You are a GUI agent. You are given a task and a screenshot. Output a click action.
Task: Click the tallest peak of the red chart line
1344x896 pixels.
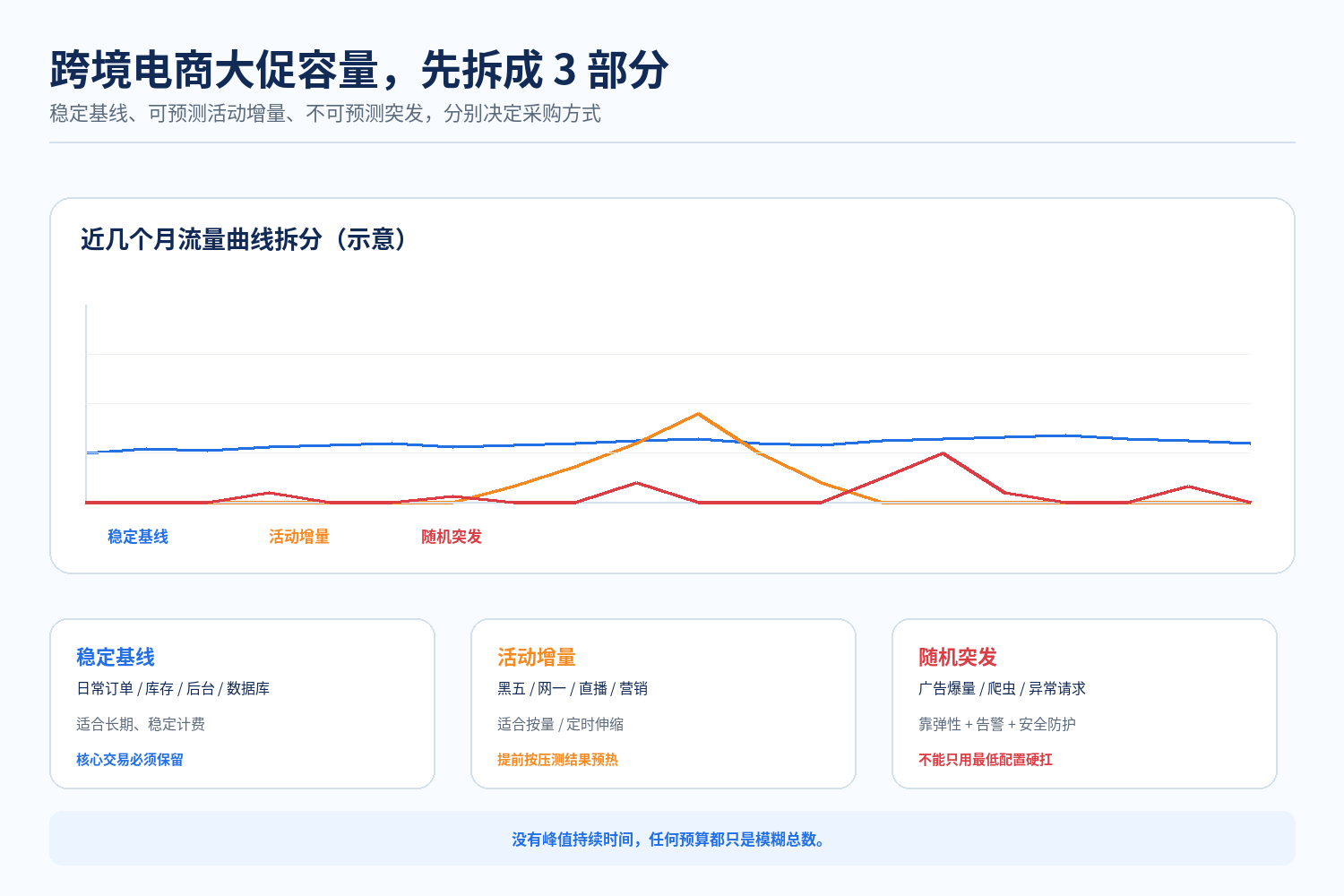tap(943, 453)
